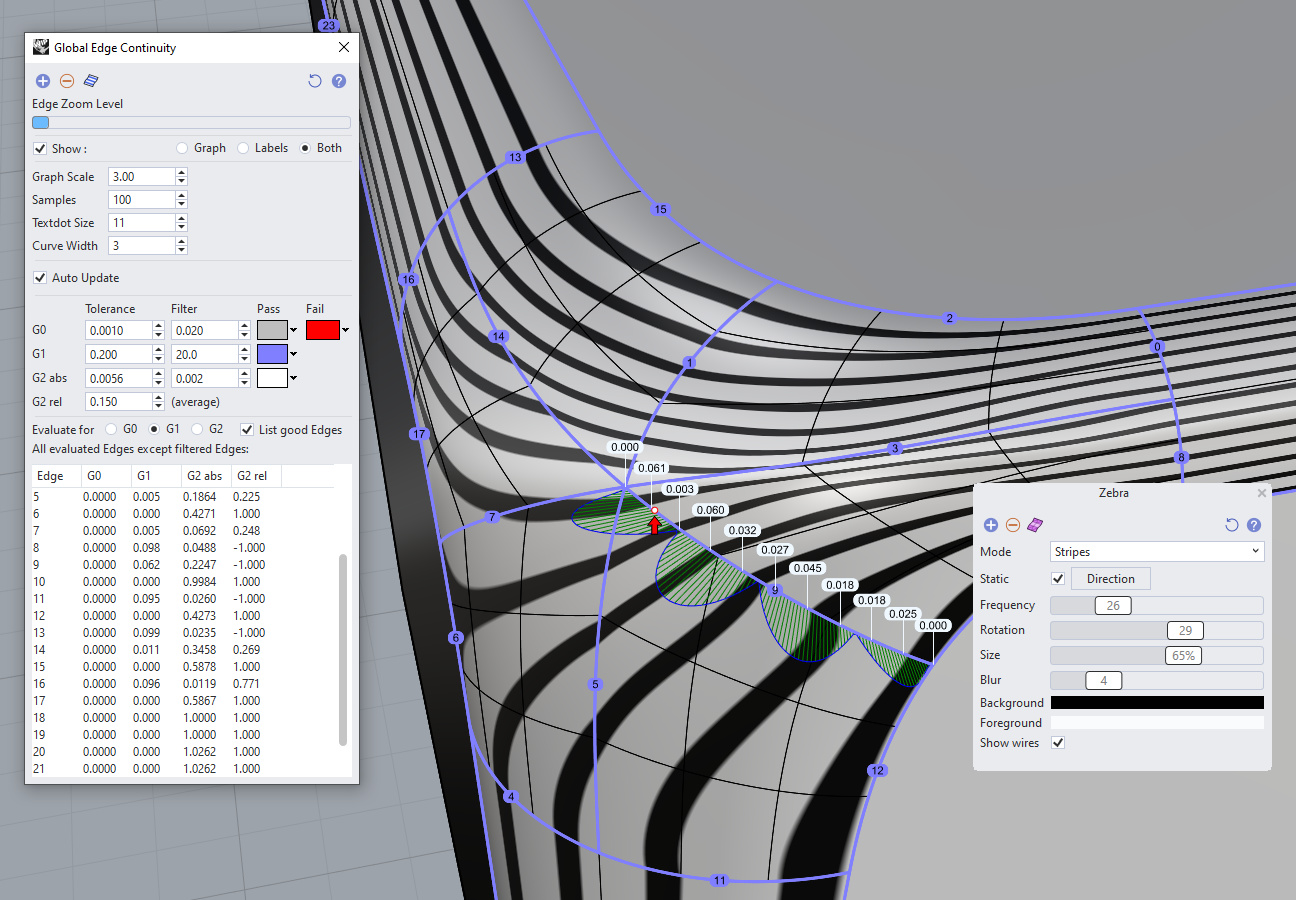
Task: Uncheck the Show wires checkbox
Action: pyautogui.click(x=1058, y=743)
